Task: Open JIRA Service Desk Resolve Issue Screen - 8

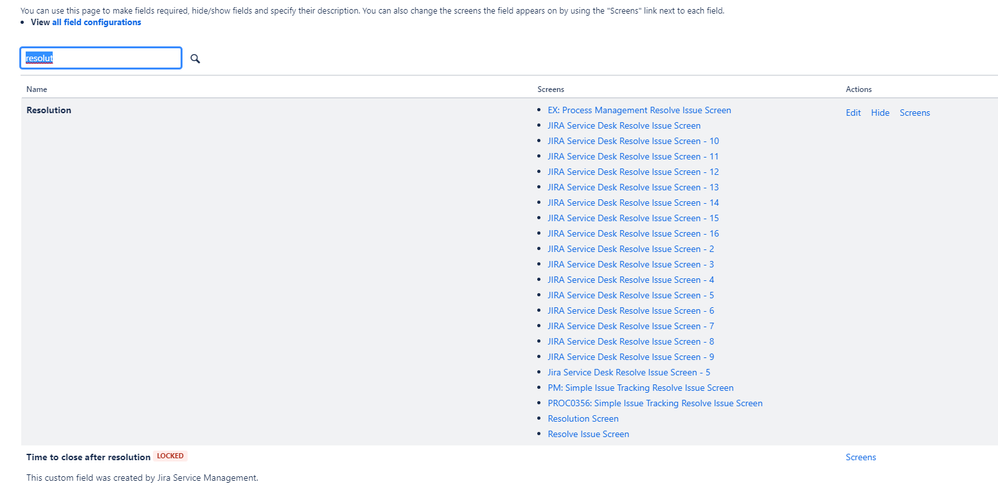Action: pyautogui.click(x=631, y=341)
